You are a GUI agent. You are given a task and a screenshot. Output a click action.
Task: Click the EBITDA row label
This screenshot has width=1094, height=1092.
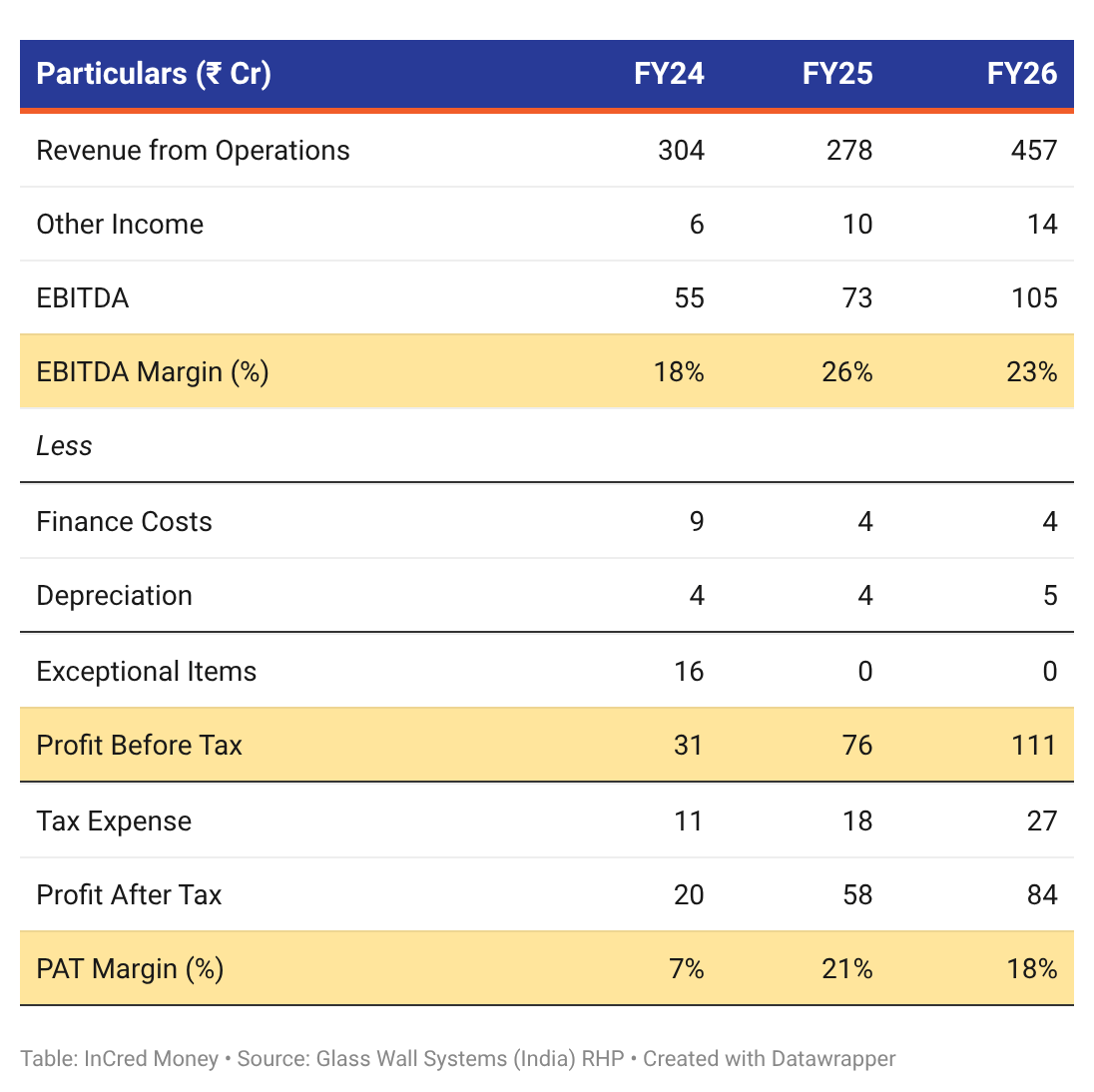82,298
